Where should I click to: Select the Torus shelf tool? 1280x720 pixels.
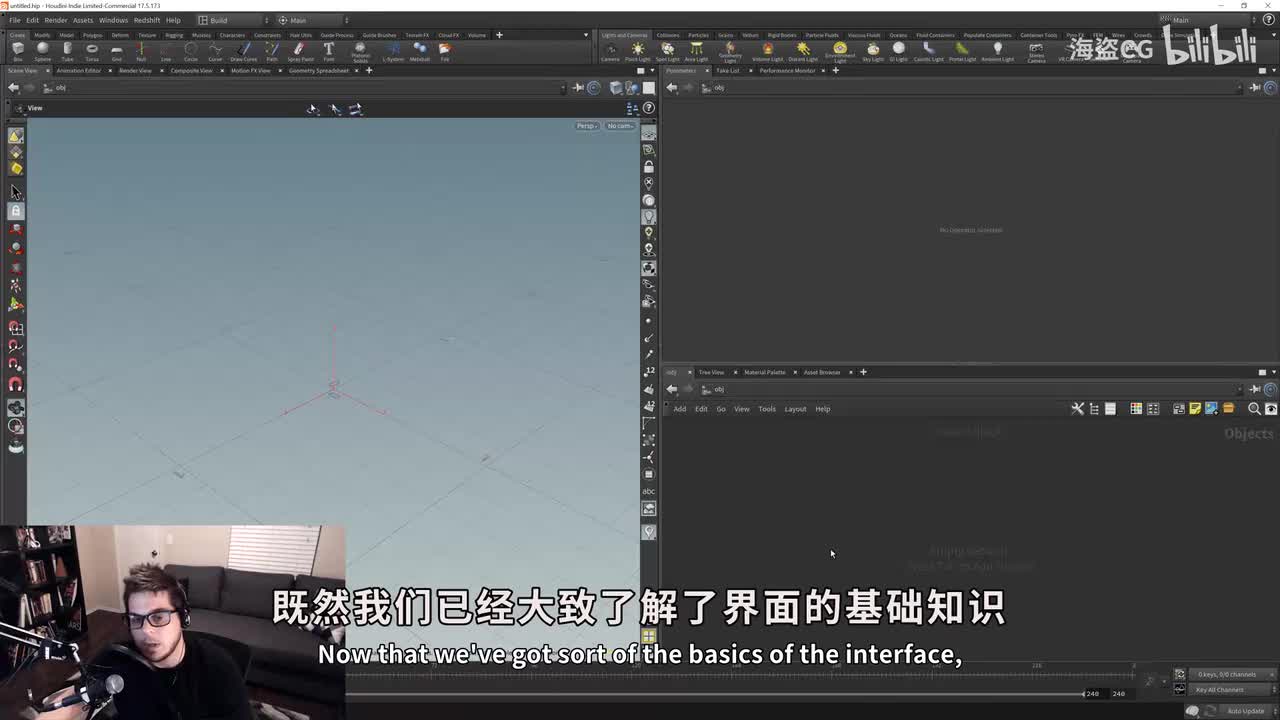tap(92, 51)
